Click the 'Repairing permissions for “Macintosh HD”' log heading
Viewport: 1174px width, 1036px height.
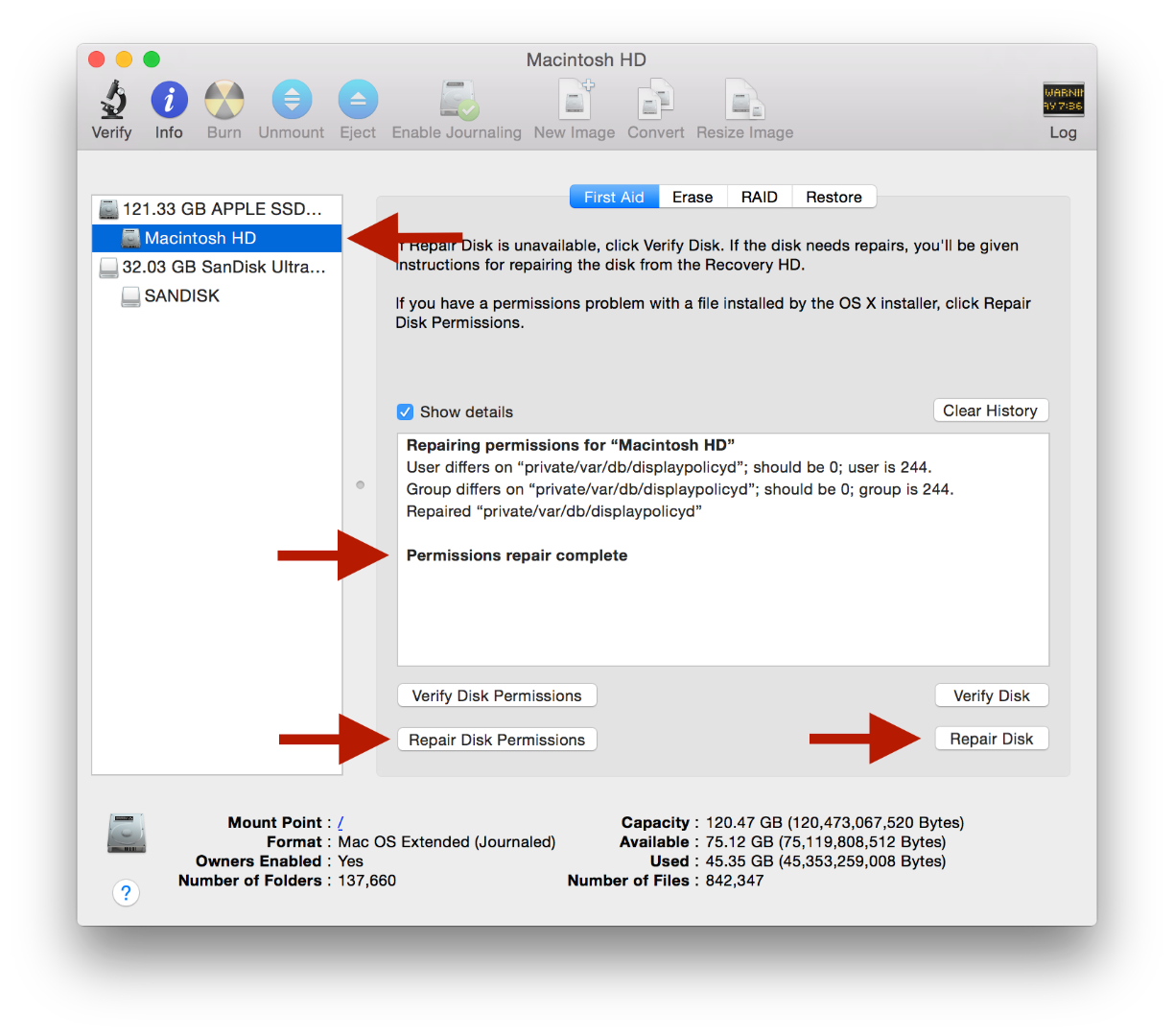point(571,445)
